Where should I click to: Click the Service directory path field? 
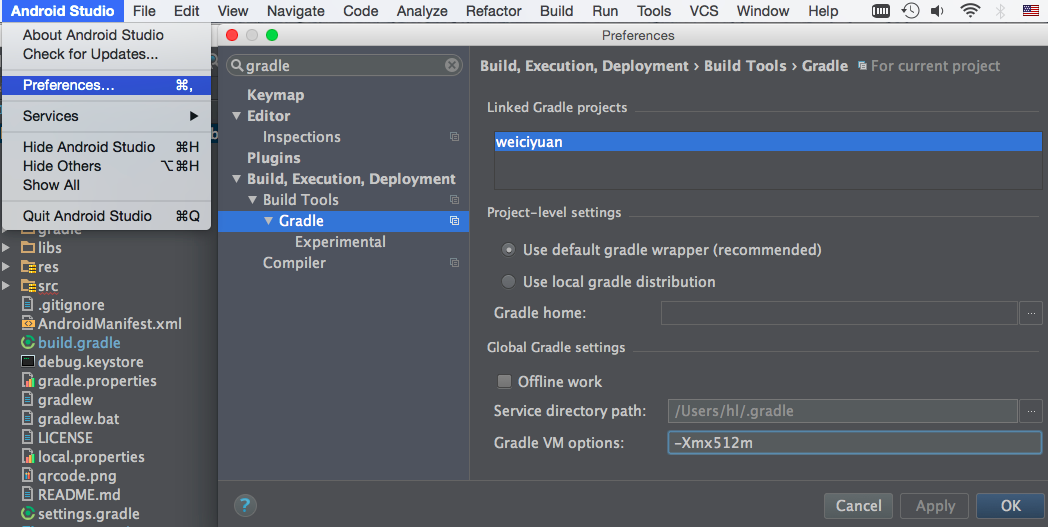tap(842, 411)
